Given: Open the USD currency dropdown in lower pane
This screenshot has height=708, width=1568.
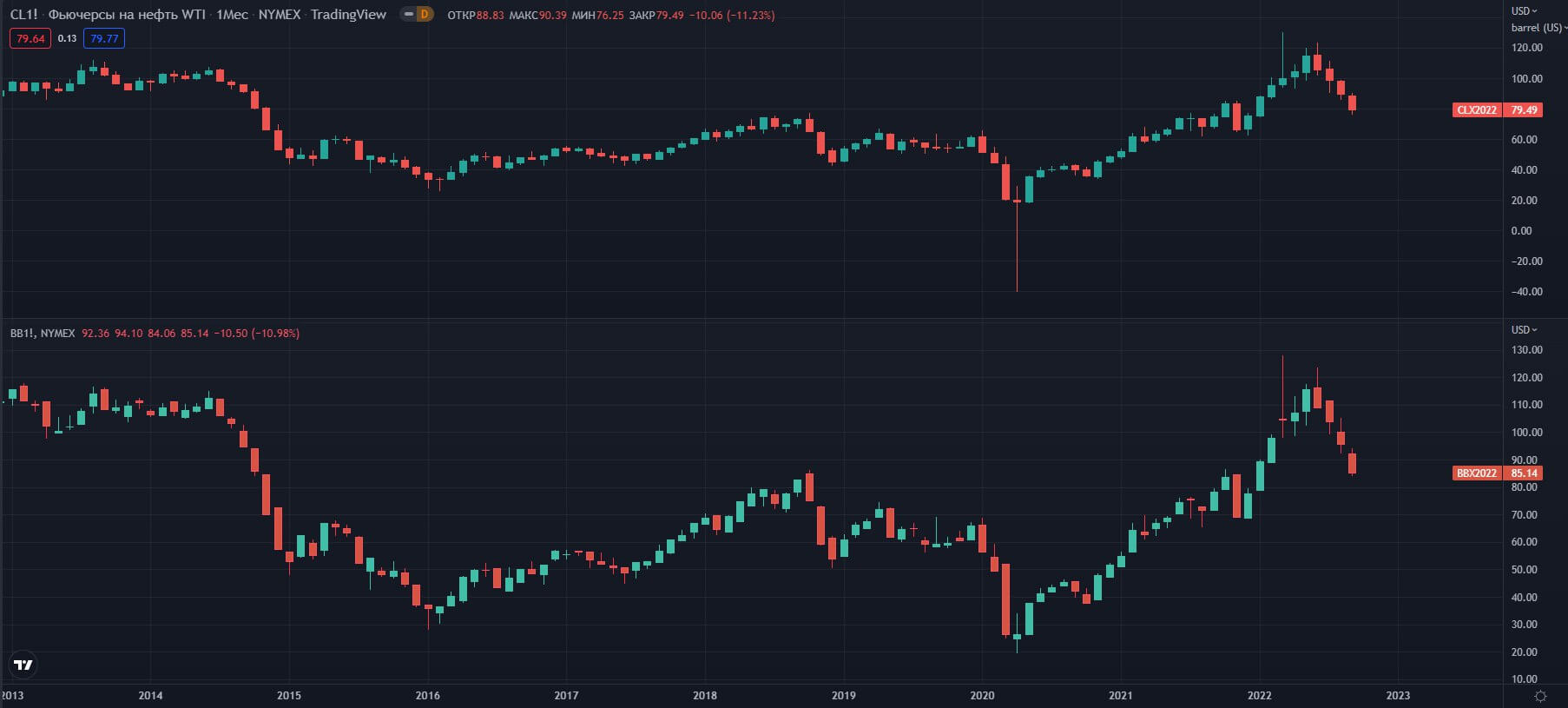Looking at the screenshot, I should tap(1524, 329).
